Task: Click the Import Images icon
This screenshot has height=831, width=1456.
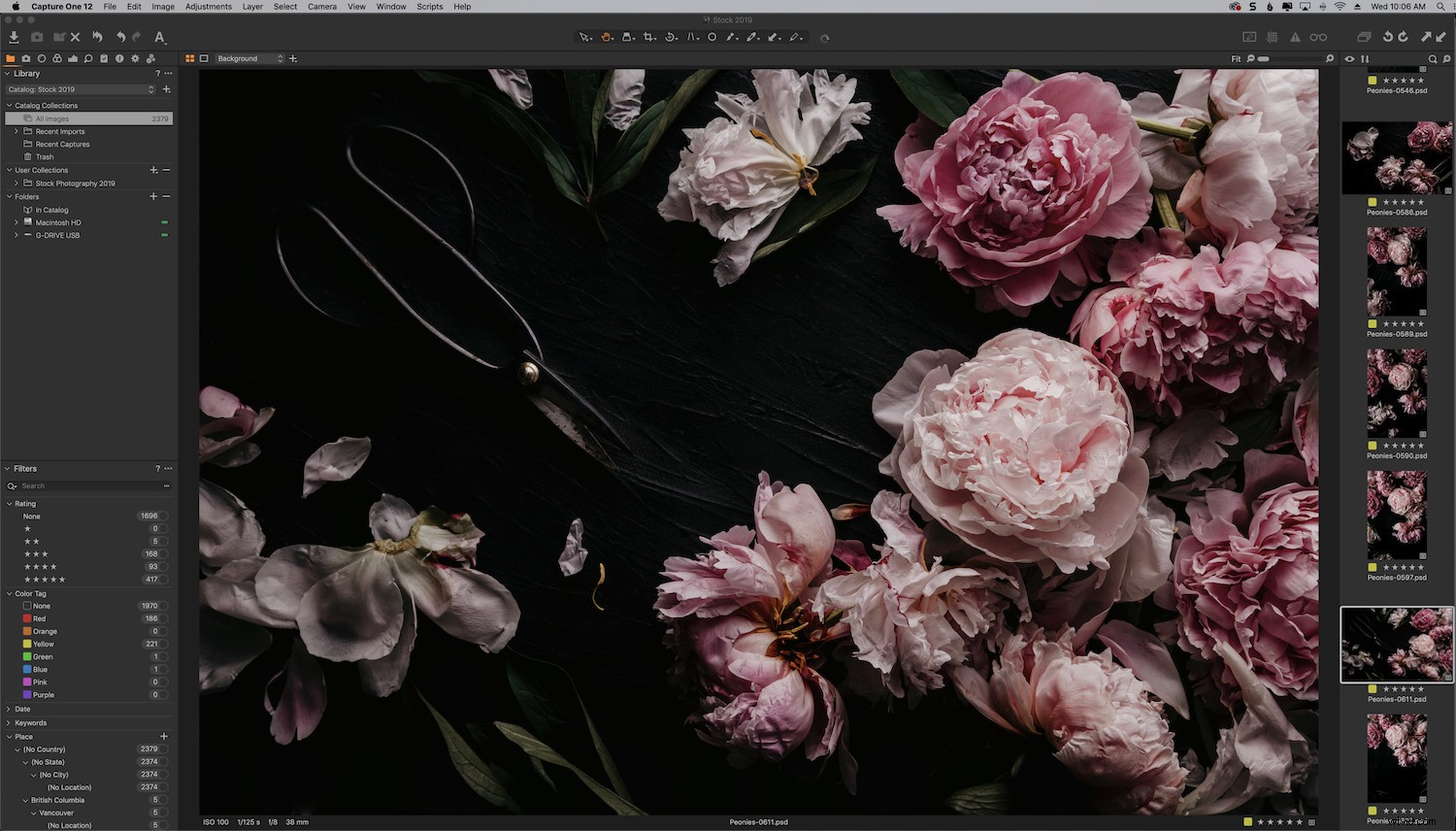Action: click(x=14, y=37)
